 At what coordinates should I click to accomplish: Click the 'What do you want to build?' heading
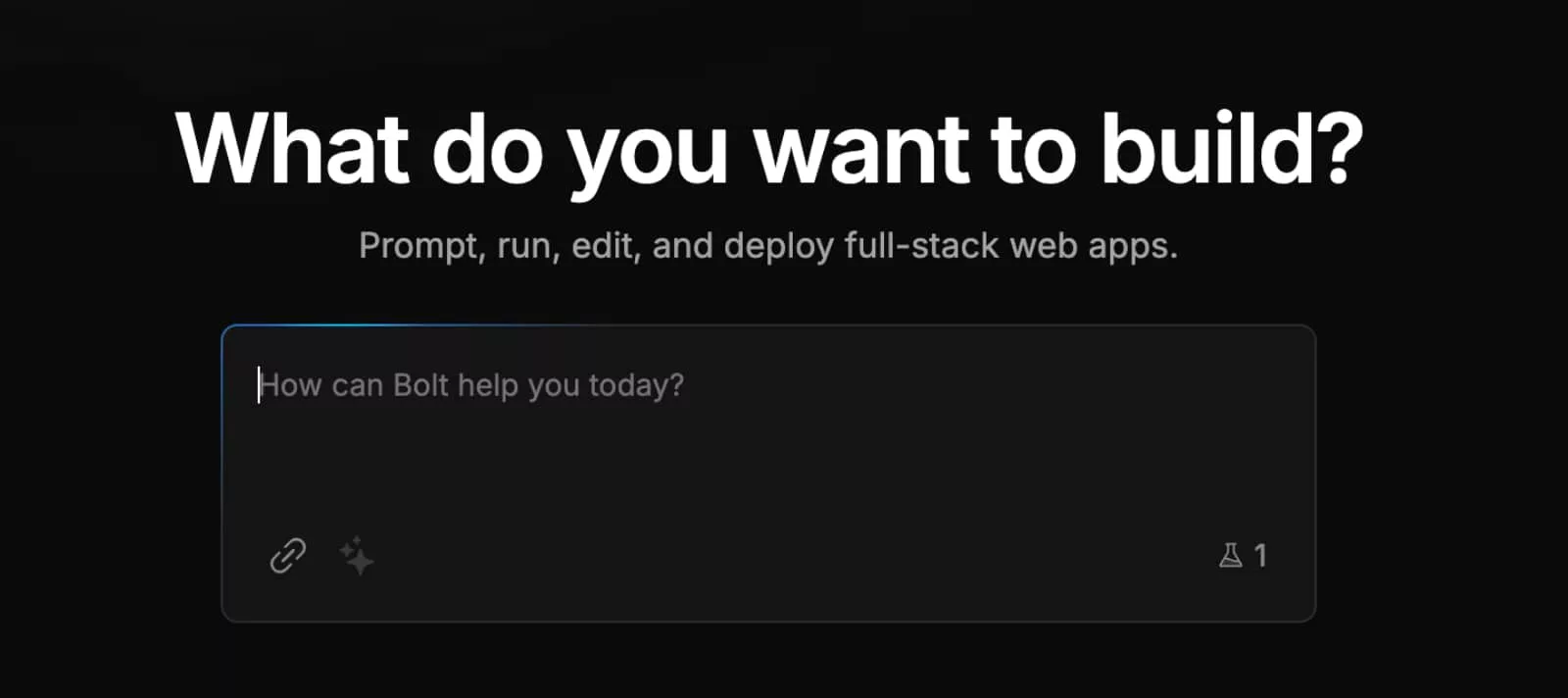(769, 149)
